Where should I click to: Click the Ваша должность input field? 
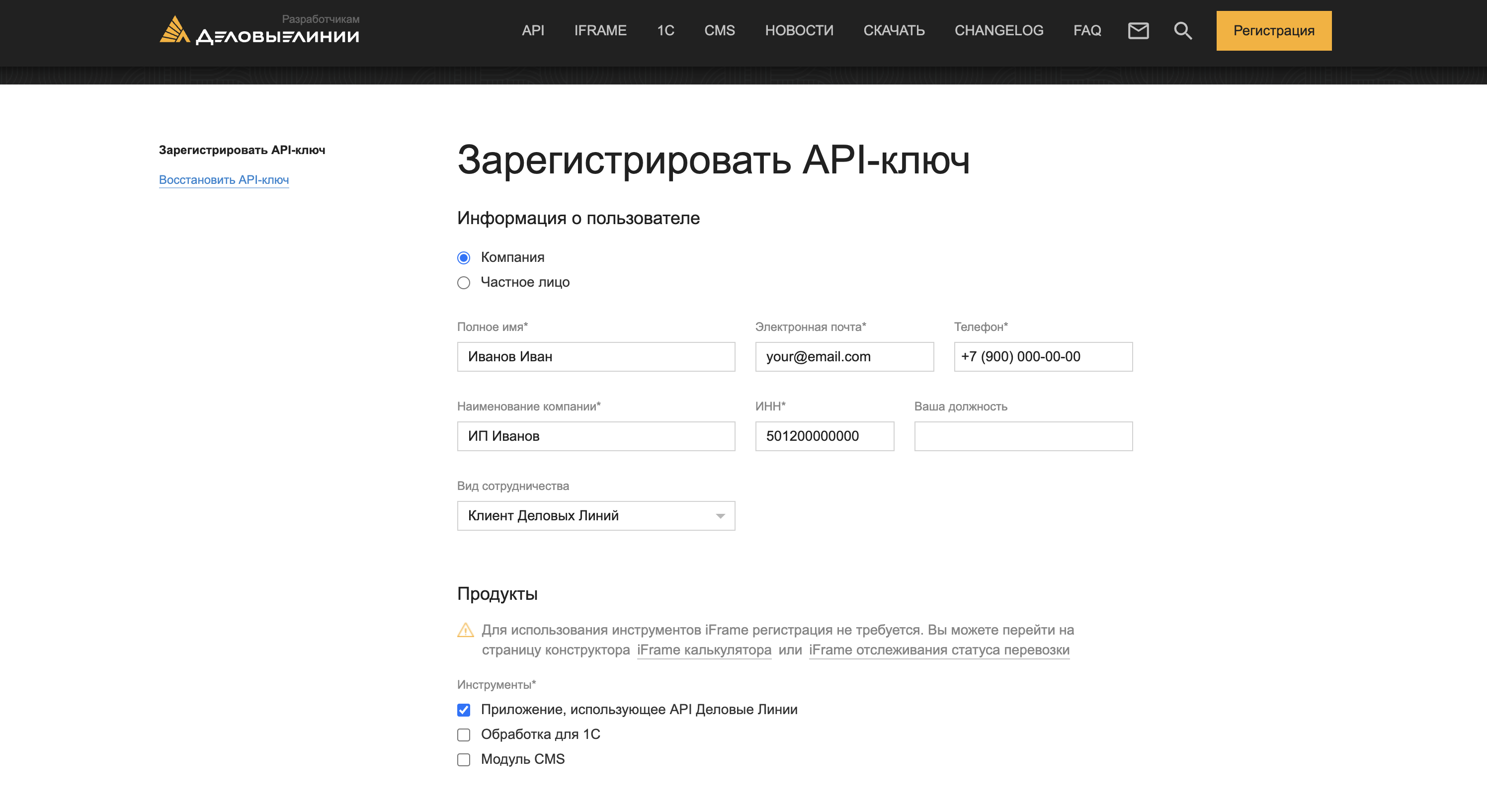coord(1022,436)
